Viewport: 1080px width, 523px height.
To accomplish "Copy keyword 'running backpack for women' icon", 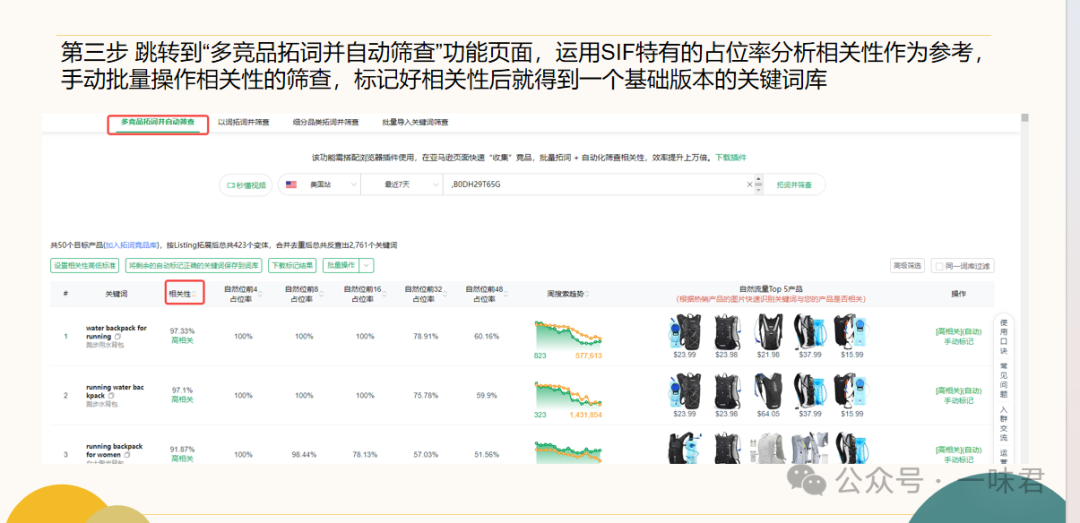I will (x=127, y=455).
